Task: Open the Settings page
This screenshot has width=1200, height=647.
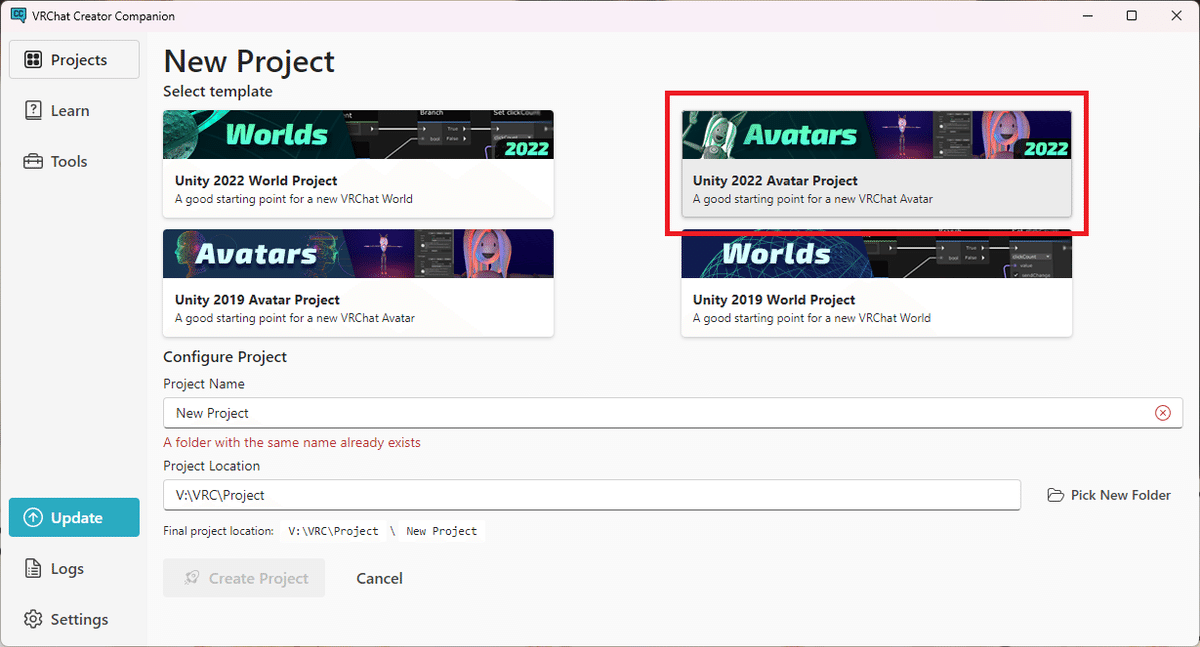Action: [x=74, y=619]
